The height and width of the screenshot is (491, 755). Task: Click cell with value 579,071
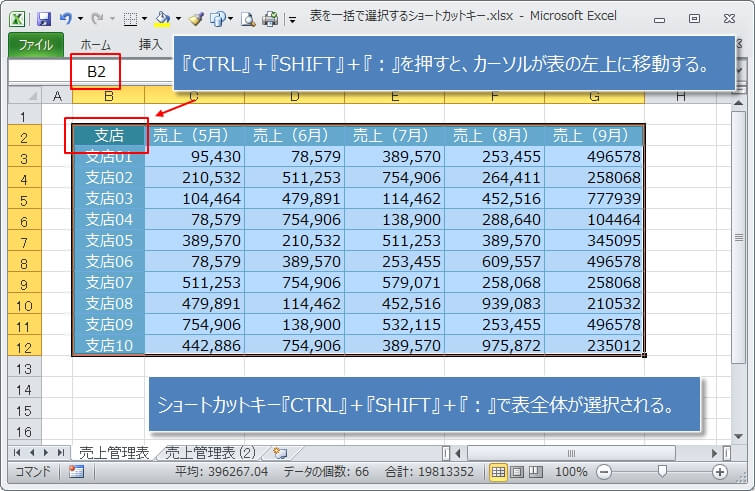(x=394, y=283)
